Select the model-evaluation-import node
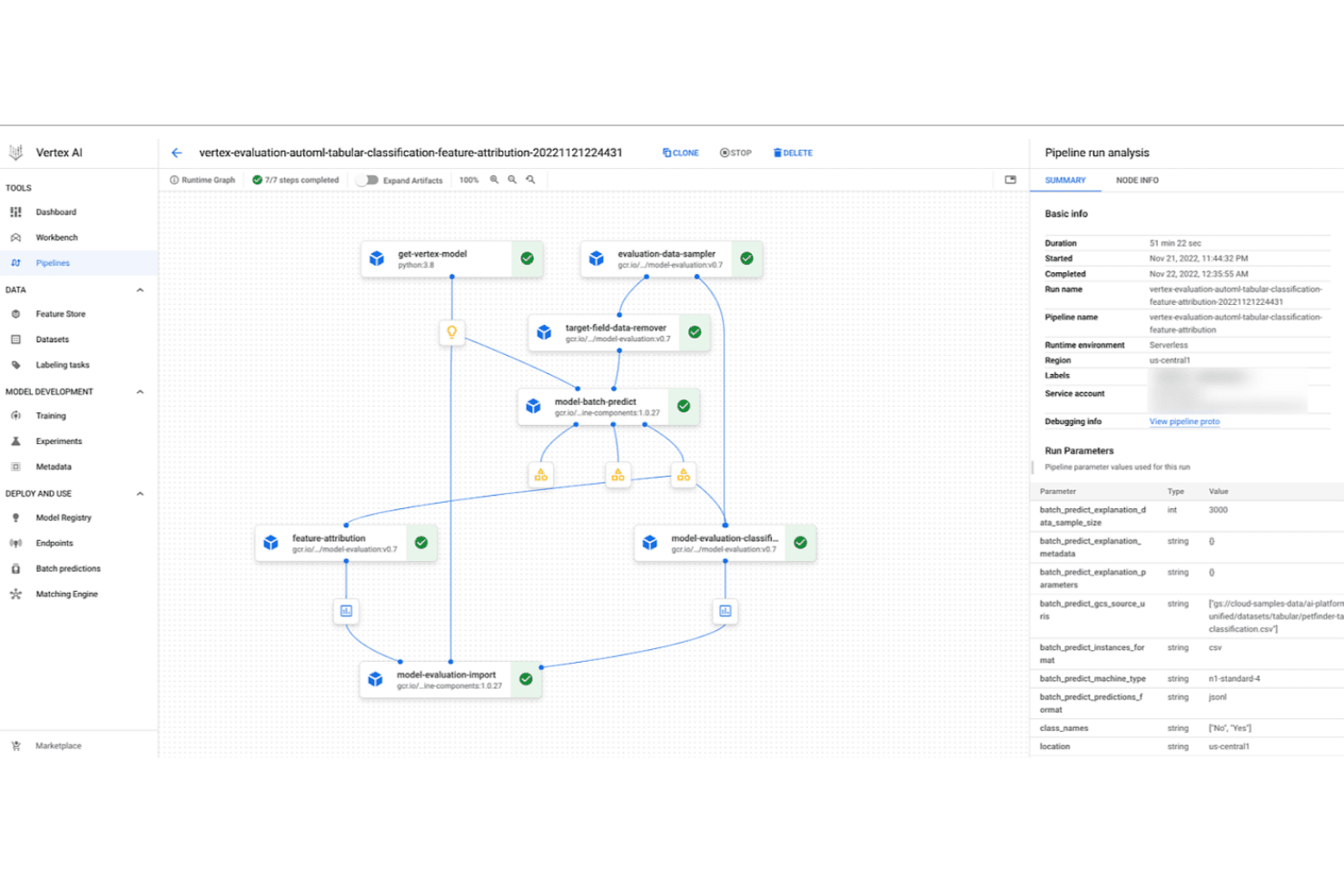The height and width of the screenshot is (896, 1344). (x=450, y=679)
